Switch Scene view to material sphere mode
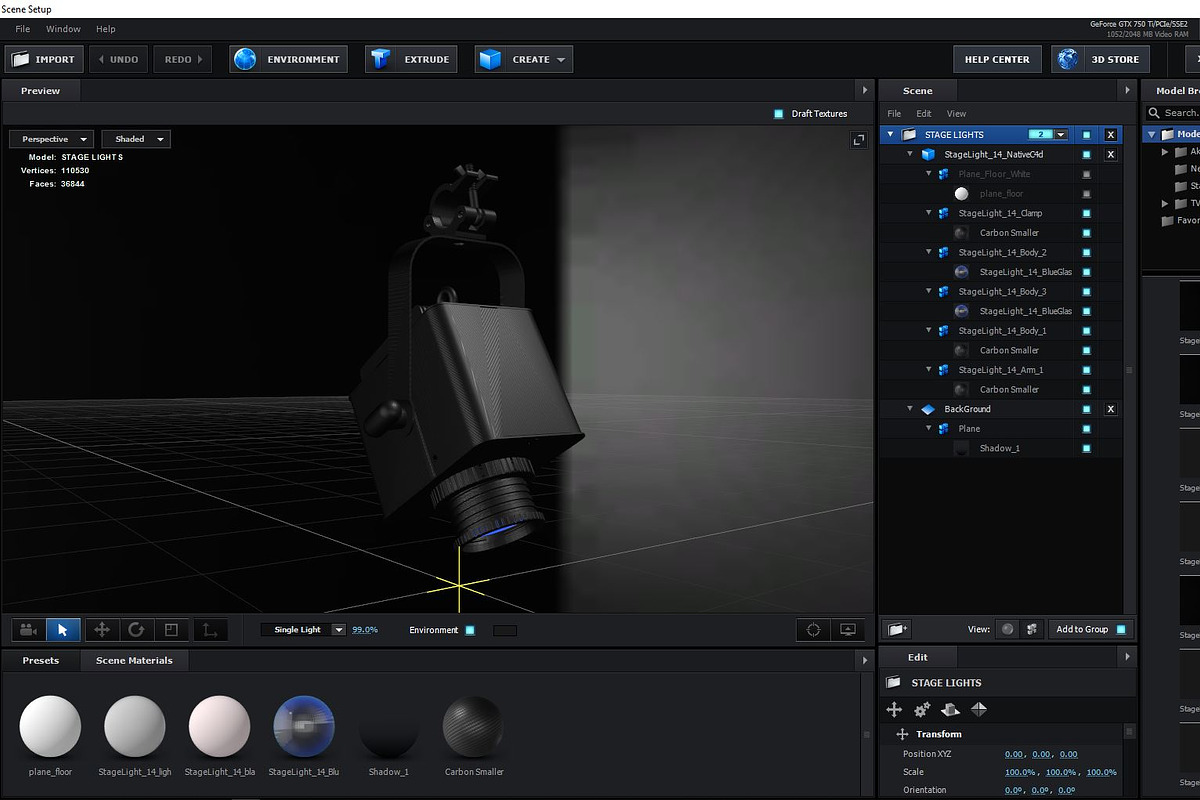The height and width of the screenshot is (800, 1200). [x=1007, y=629]
